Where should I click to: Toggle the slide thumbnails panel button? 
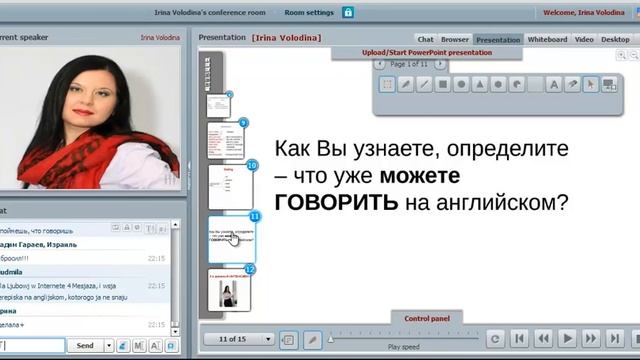point(288,340)
